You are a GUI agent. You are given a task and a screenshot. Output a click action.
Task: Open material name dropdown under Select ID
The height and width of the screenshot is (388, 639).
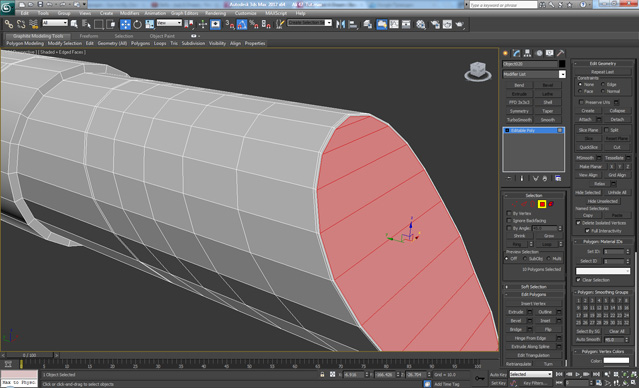point(603,271)
